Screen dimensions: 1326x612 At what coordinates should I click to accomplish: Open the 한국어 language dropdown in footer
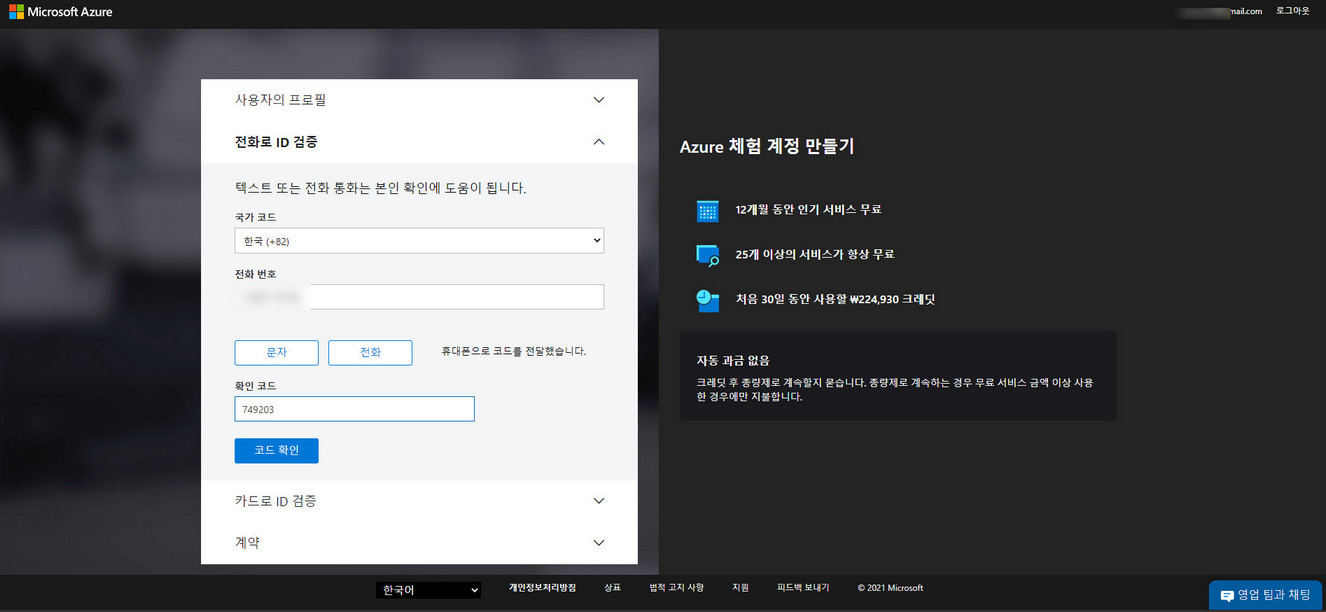(x=429, y=590)
